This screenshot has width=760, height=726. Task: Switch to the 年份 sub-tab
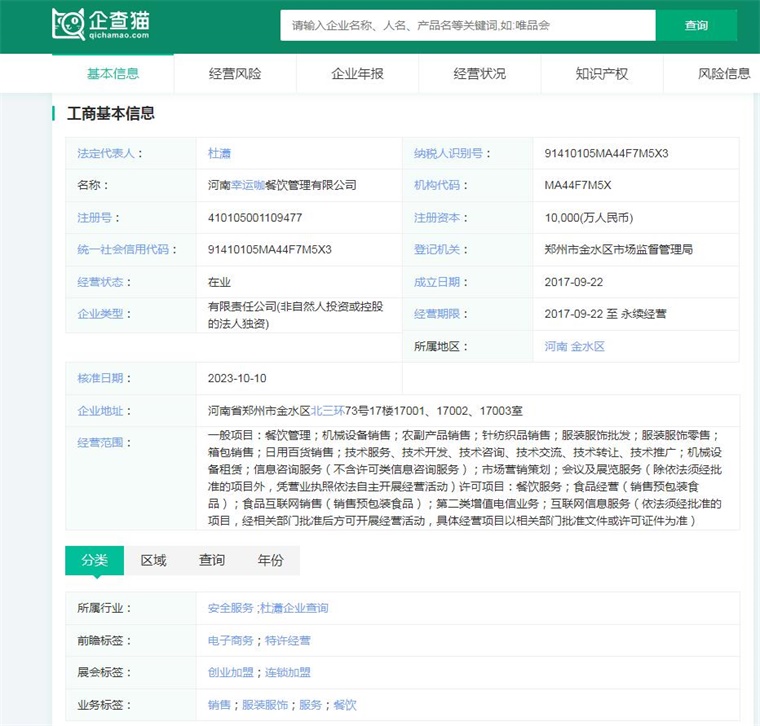tap(270, 560)
